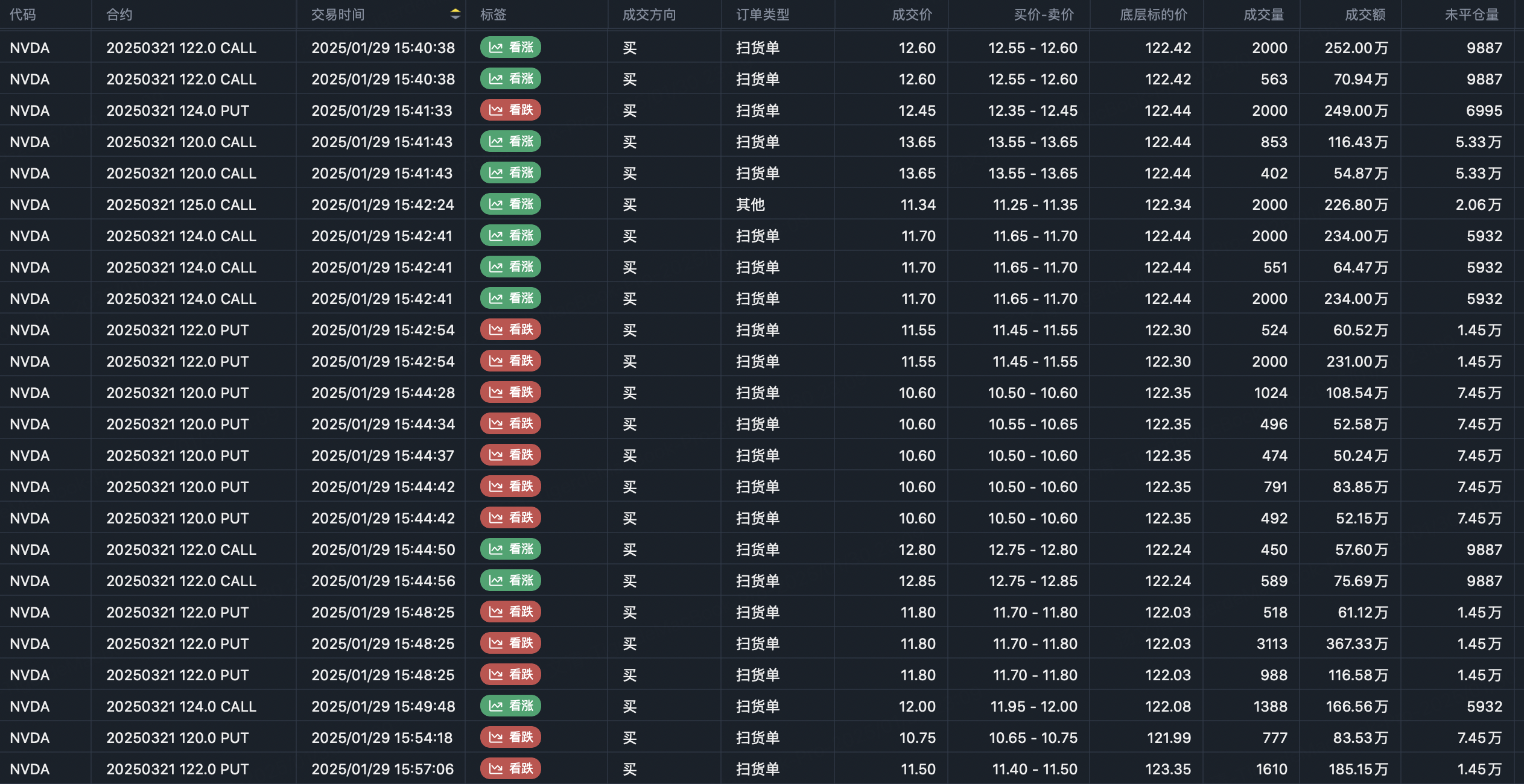Click the 20250321 125.0 CALL contract cell
Viewport: 1524px width, 784px height.
coord(181,204)
